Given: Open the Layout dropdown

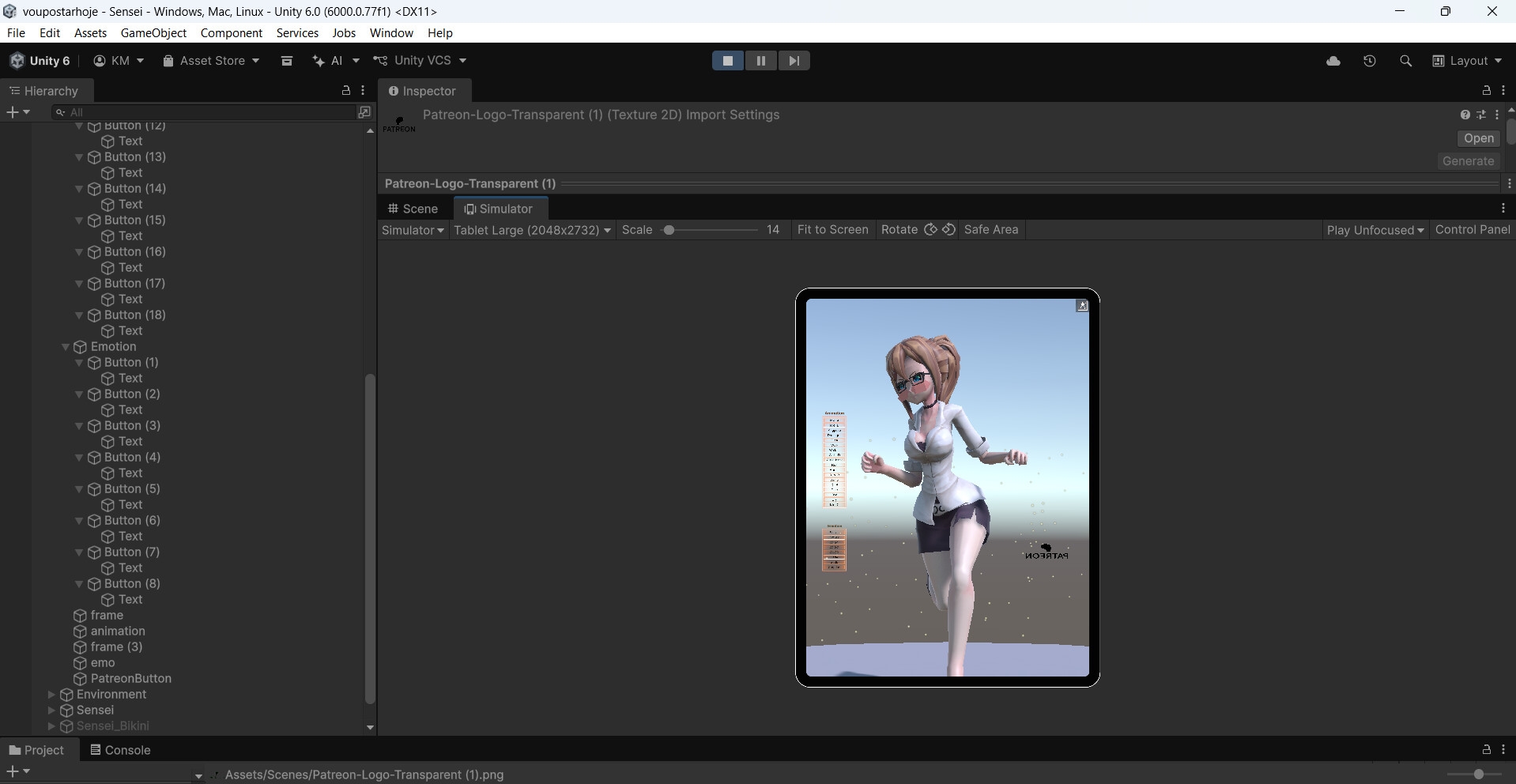Looking at the screenshot, I should pos(1467,61).
